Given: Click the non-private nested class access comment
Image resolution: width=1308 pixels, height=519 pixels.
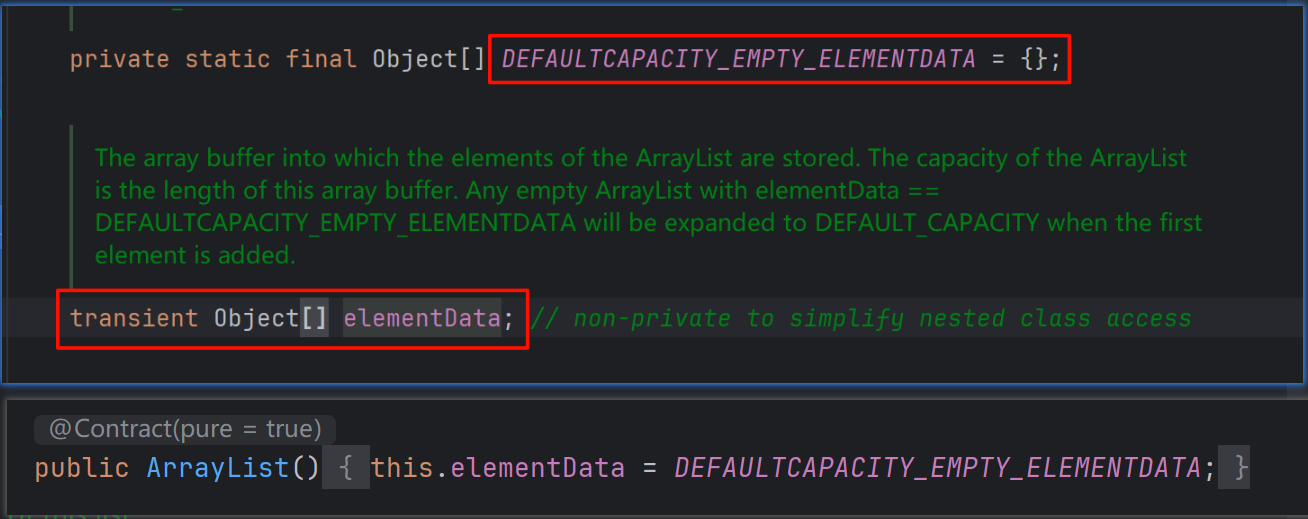Looking at the screenshot, I should (x=861, y=319).
